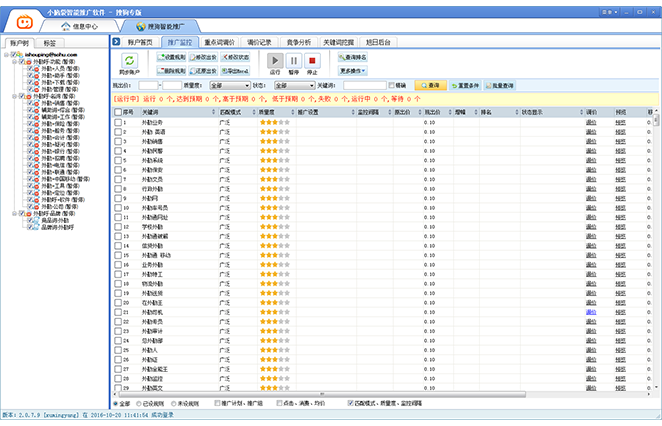Viewport: 662px width, 426px height.
Task: Click the 查询 search button
Action: pos(430,85)
